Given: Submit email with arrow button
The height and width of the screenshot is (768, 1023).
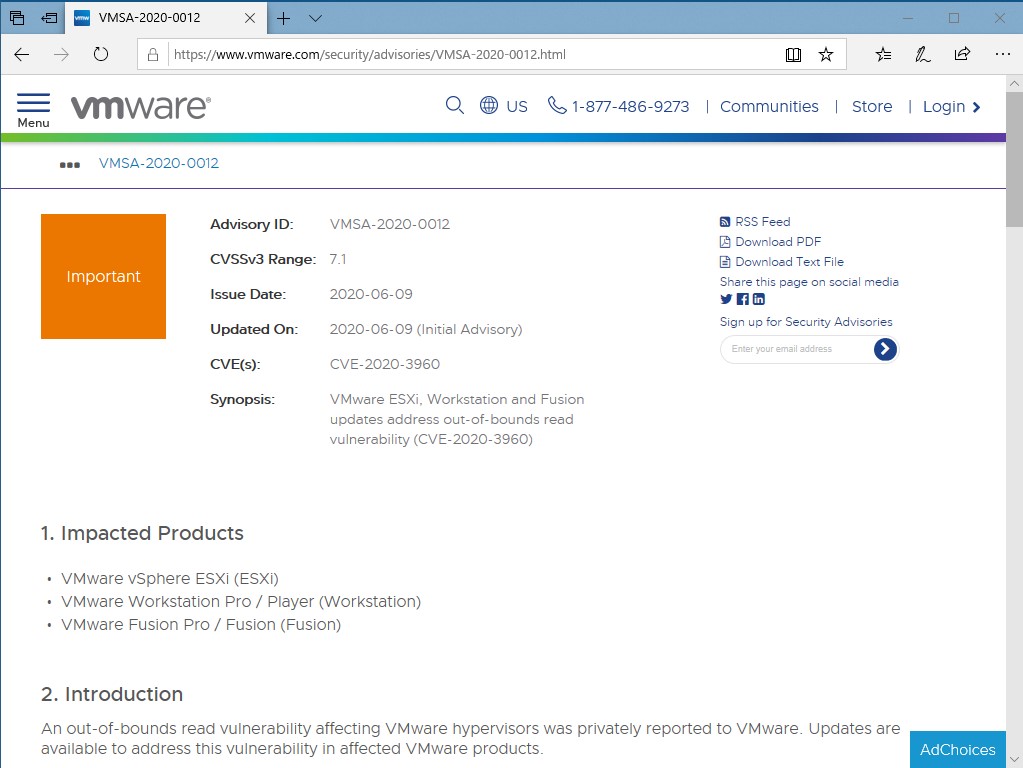Looking at the screenshot, I should tap(885, 349).
